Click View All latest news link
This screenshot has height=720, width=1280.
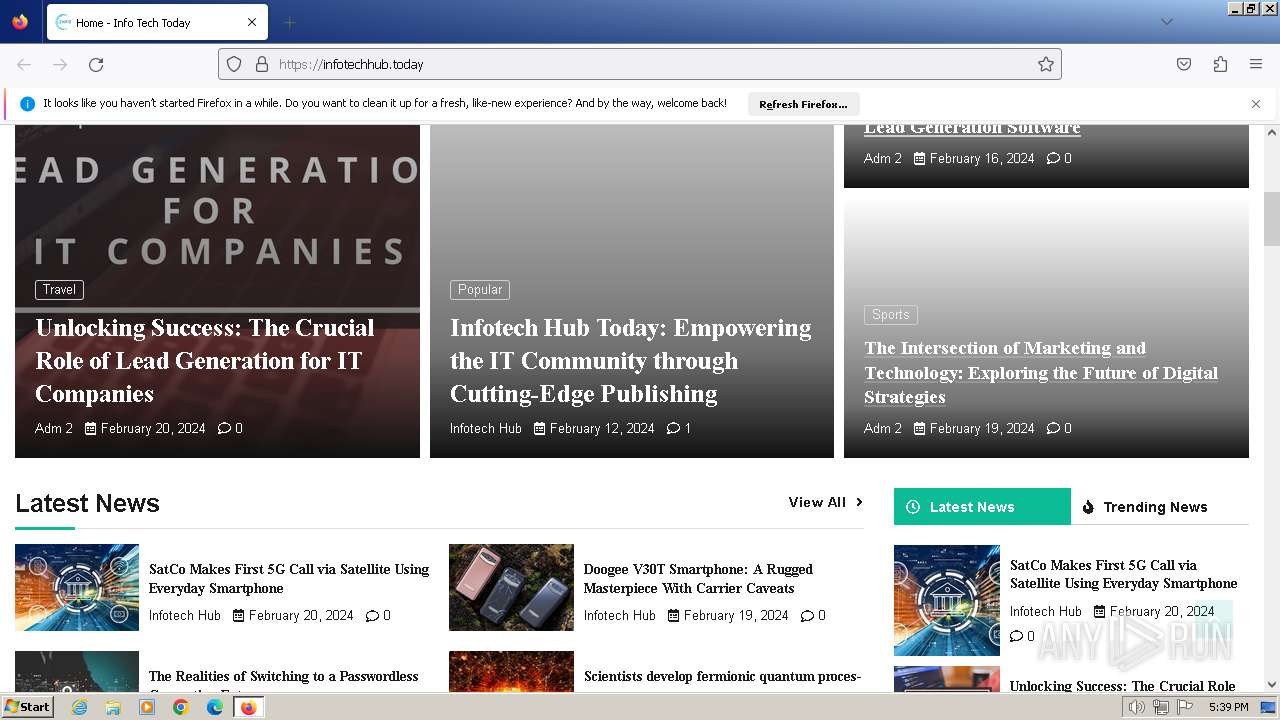(x=825, y=502)
